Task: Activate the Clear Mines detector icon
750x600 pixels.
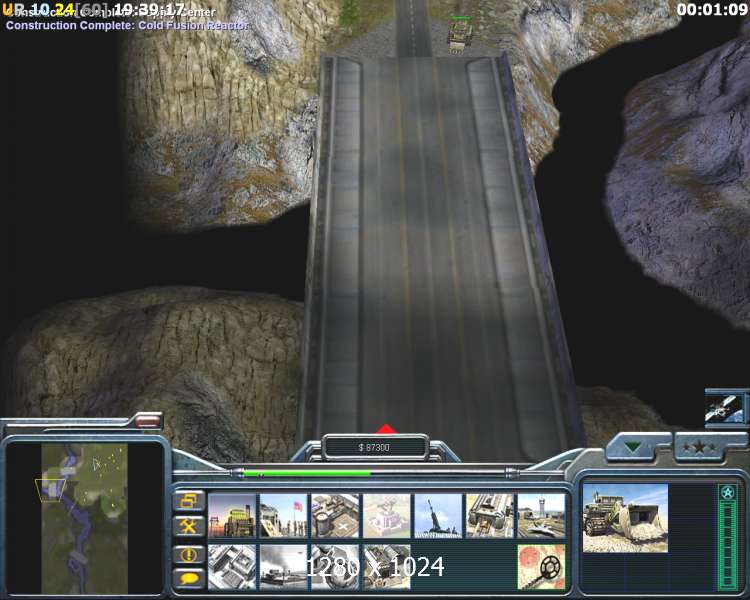Action: coord(541,567)
